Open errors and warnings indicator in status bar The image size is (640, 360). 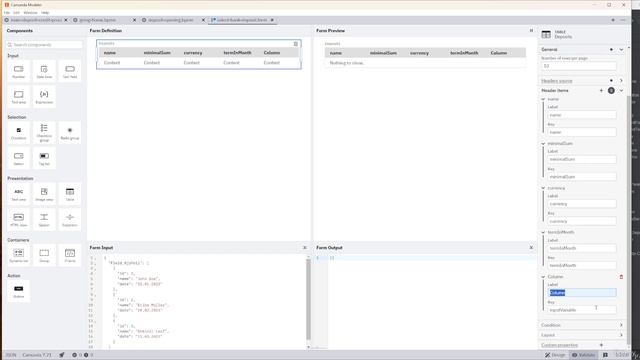point(83,355)
